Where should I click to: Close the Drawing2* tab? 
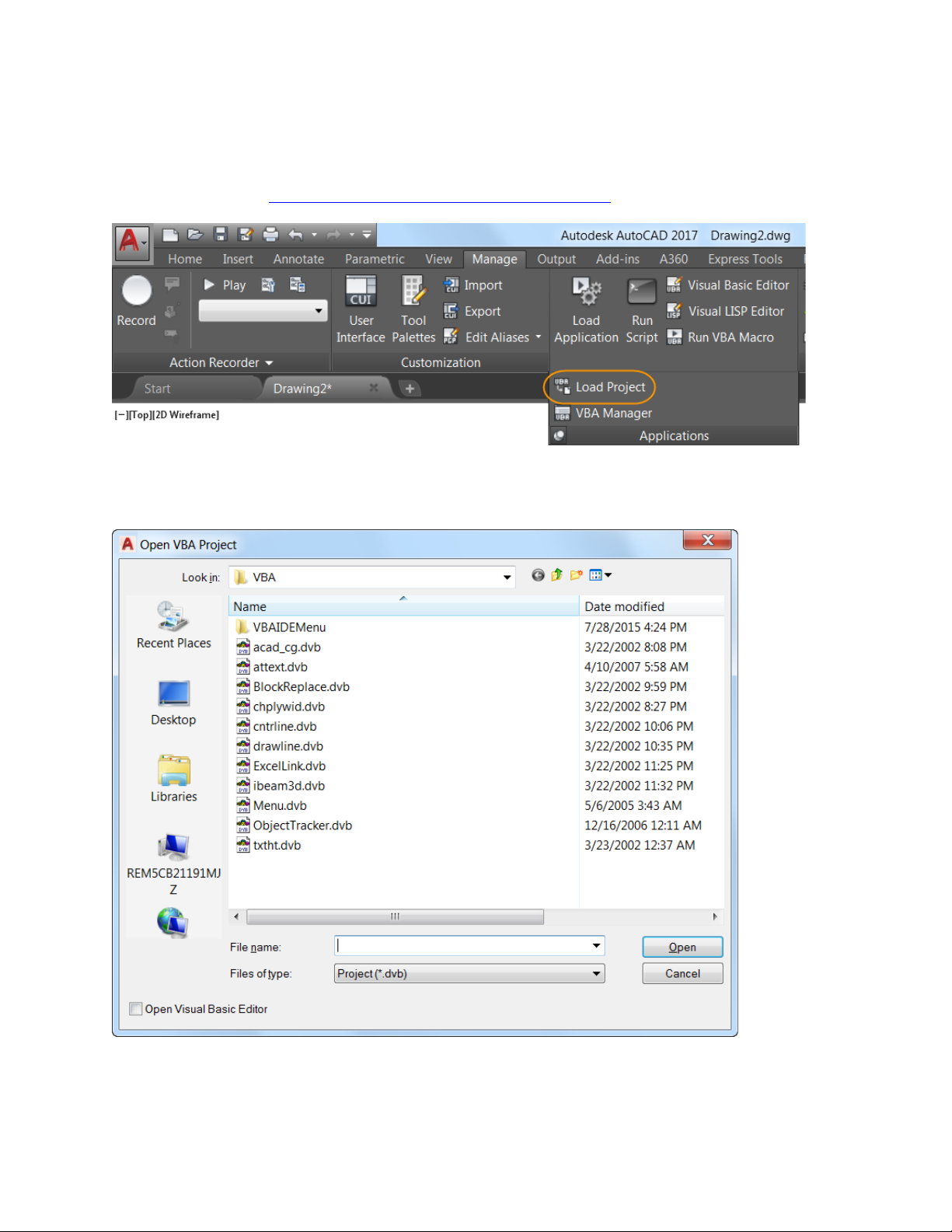pos(374,387)
